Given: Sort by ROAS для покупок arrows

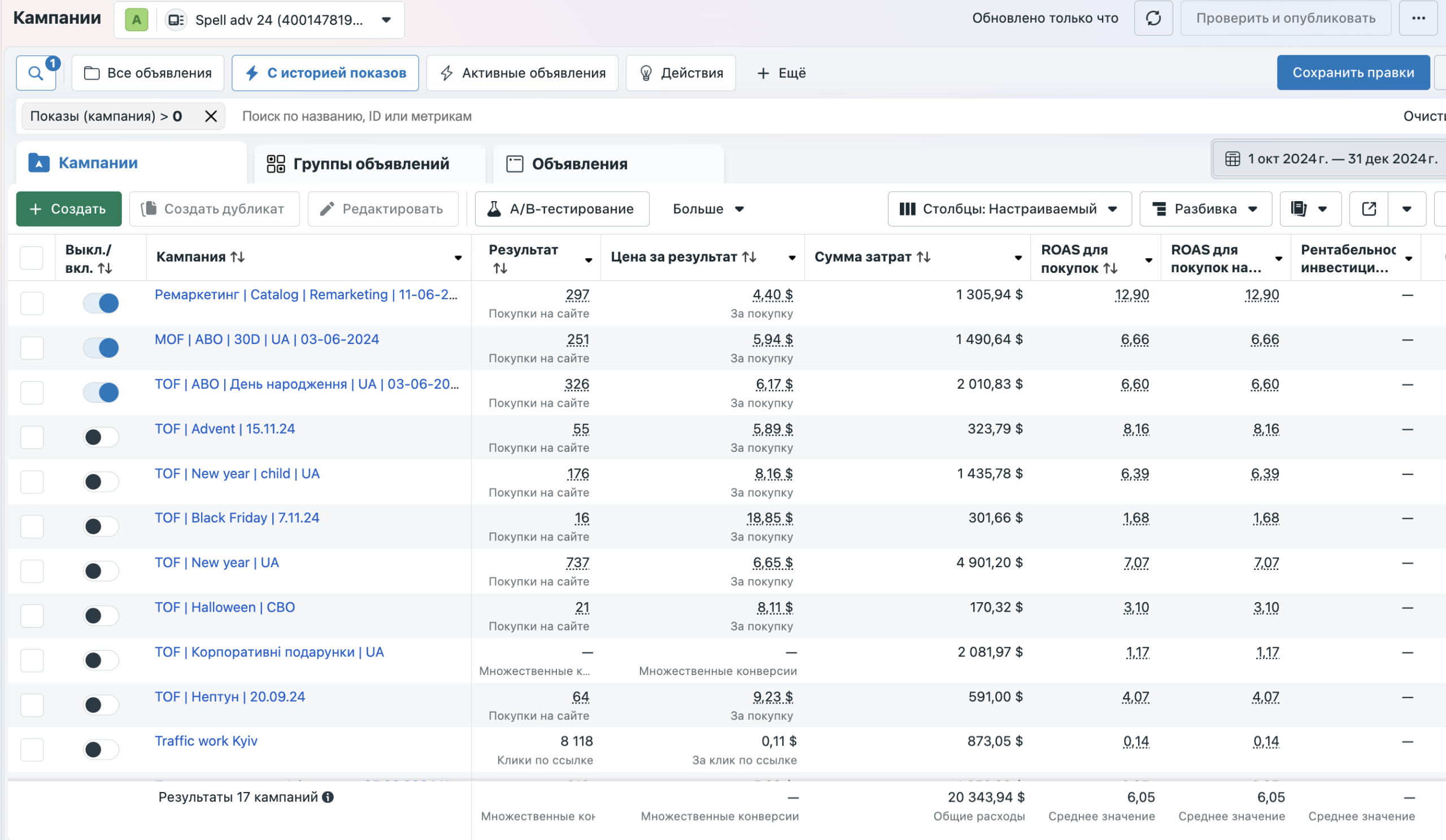Looking at the screenshot, I should click(1110, 268).
